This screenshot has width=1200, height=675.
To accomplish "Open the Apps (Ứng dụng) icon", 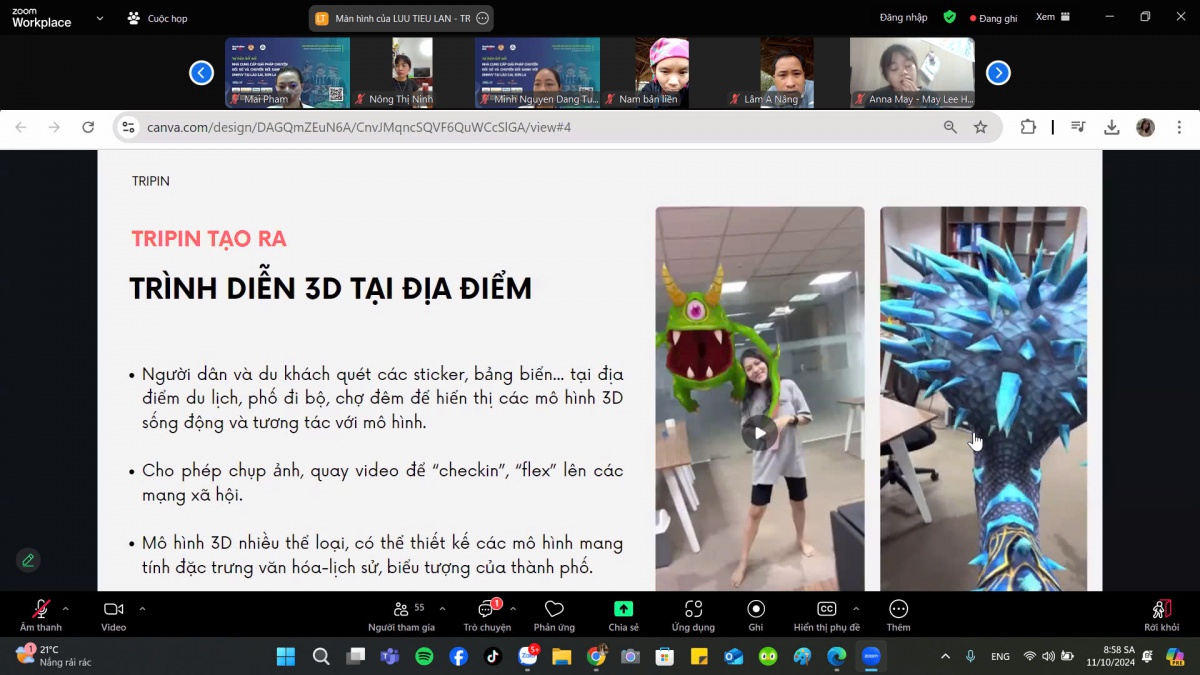I will click(x=693, y=609).
